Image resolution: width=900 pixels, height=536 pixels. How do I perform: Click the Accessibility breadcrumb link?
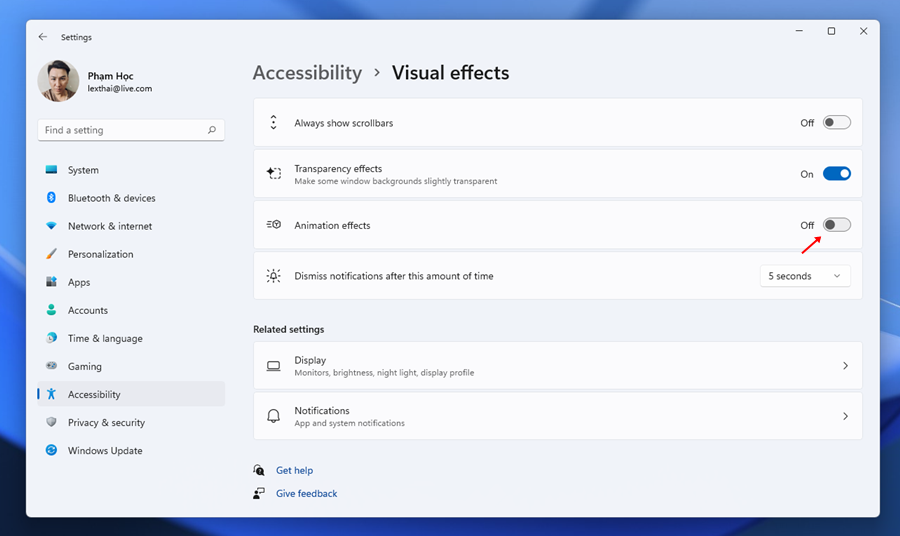307,73
